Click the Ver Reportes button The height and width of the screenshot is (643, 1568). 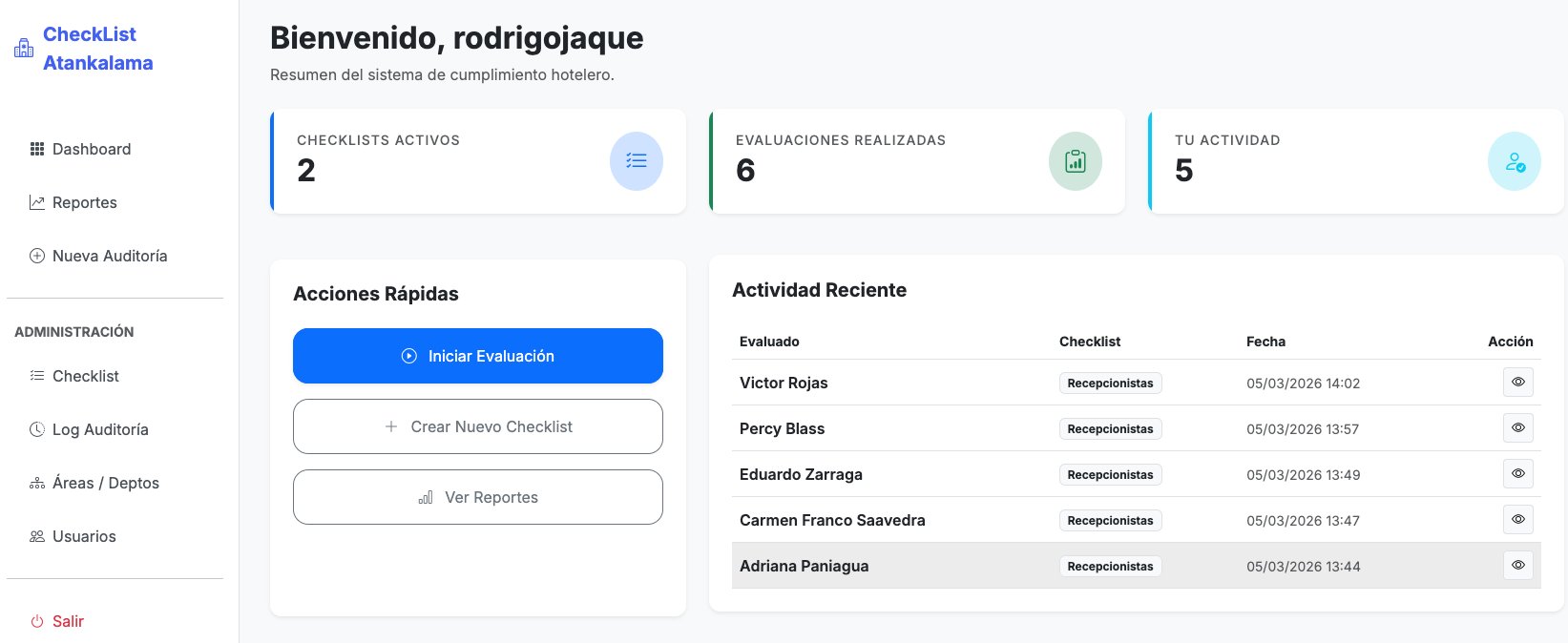pos(477,497)
